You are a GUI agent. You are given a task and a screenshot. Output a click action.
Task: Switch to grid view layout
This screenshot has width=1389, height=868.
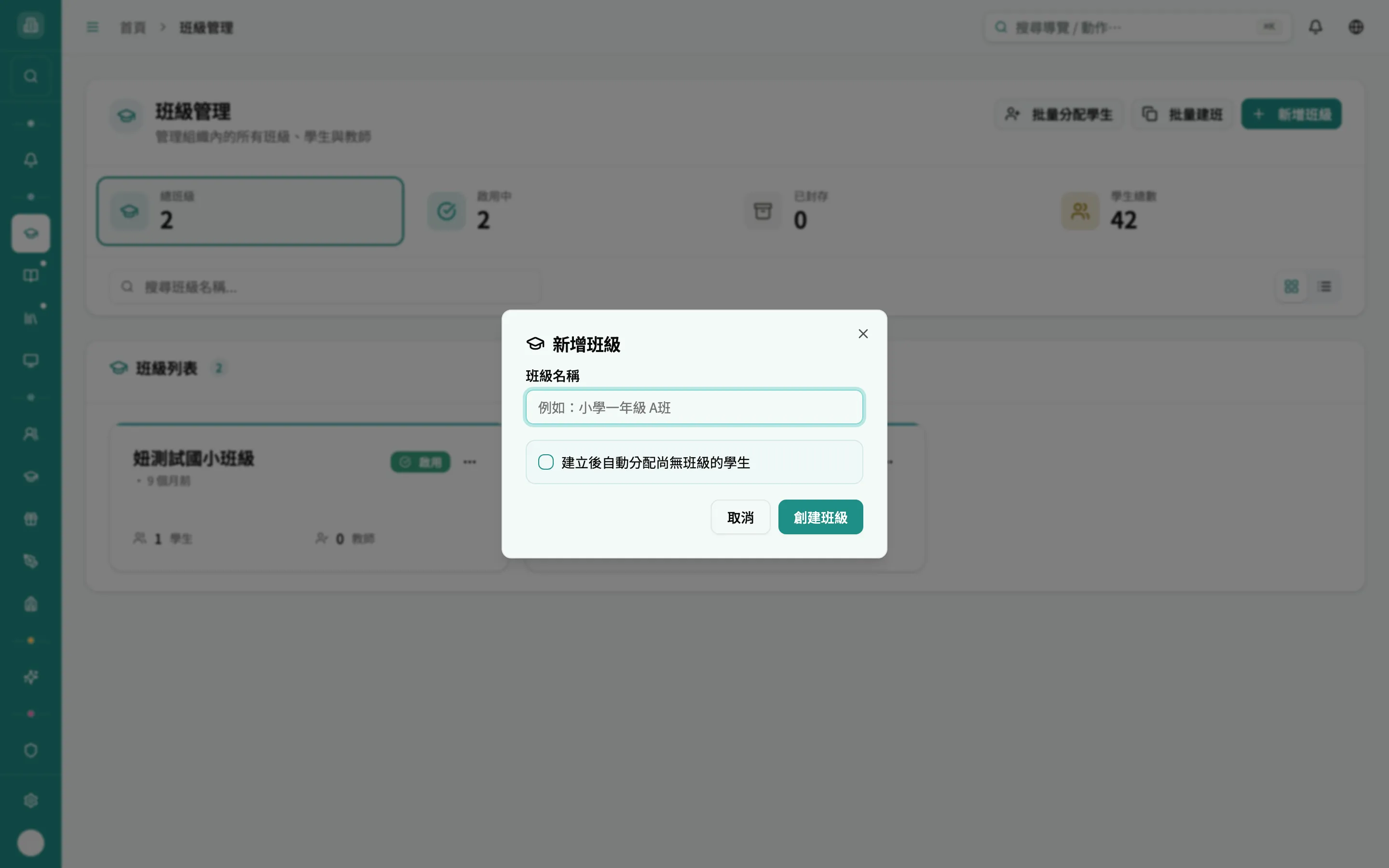point(1292,286)
